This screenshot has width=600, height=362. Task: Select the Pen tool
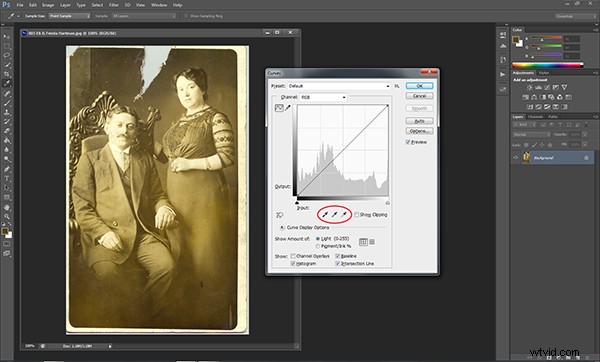click(x=7, y=169)
